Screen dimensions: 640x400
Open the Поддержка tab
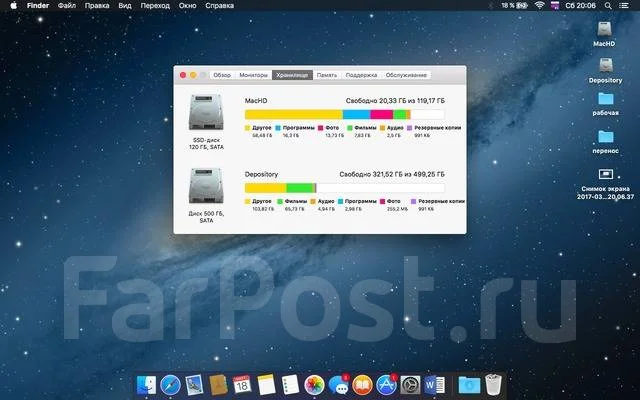(x=361, y=75)
